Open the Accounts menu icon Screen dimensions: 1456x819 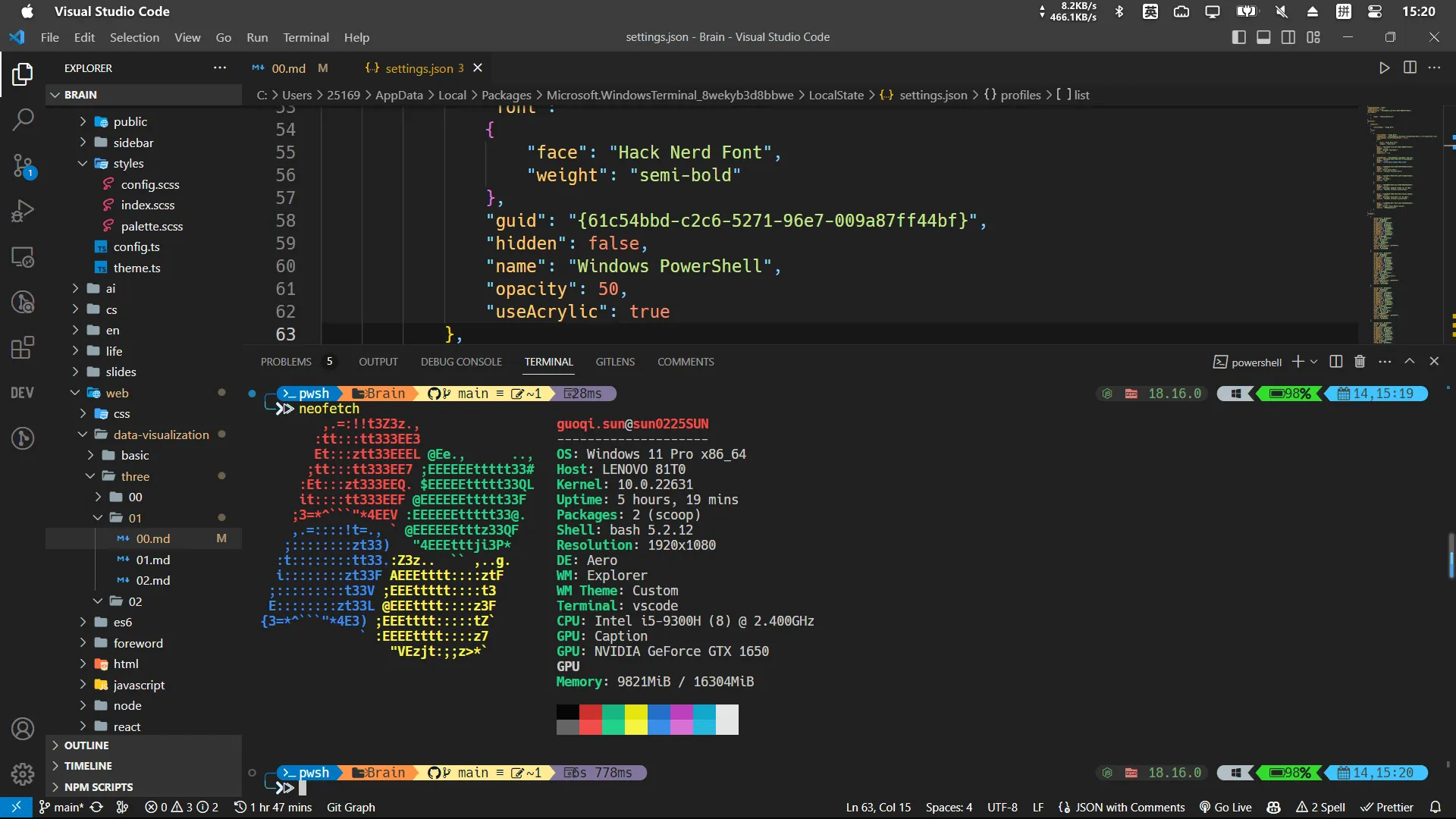click(x=23, y=729)
